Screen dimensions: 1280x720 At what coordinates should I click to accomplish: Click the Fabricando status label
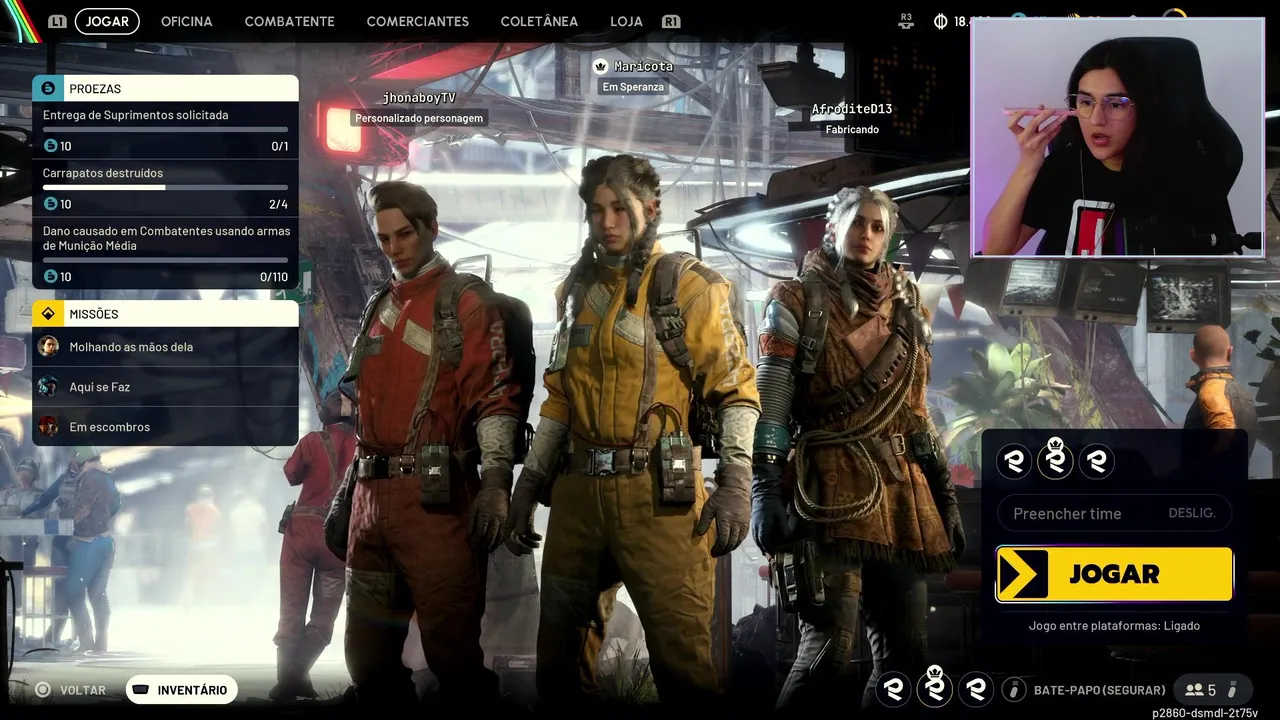(852, 130)
